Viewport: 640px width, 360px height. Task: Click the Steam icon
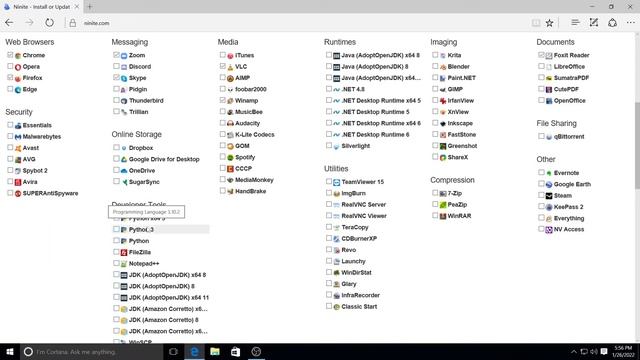[549, 196]
